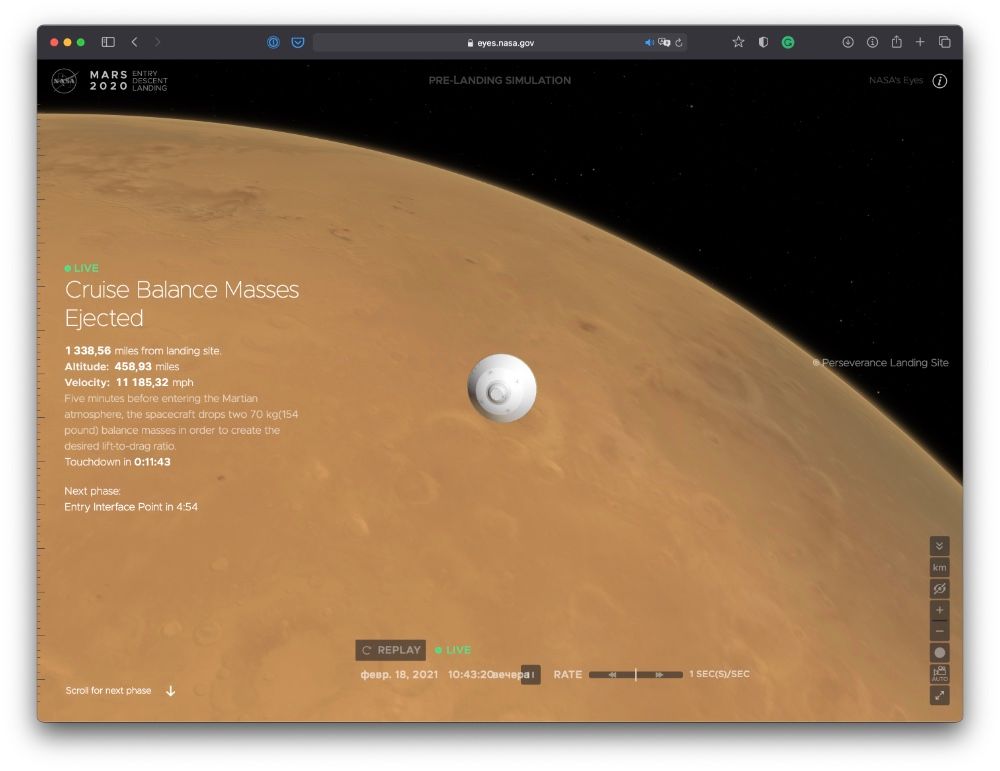Click the spacecraft capsule model
Screen dimensions: 1000x771
pyautogui.click(x=502, y=388)
